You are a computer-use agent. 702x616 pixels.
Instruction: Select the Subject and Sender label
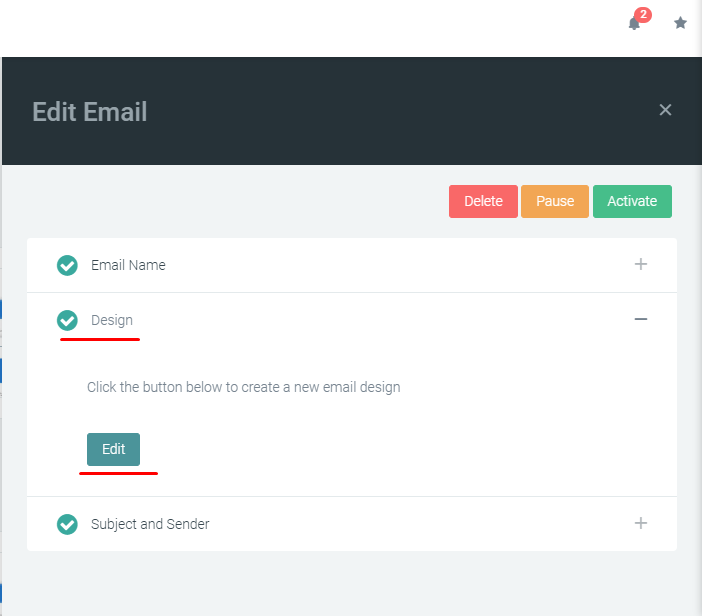pyautogui.click(x=150, y=524)
